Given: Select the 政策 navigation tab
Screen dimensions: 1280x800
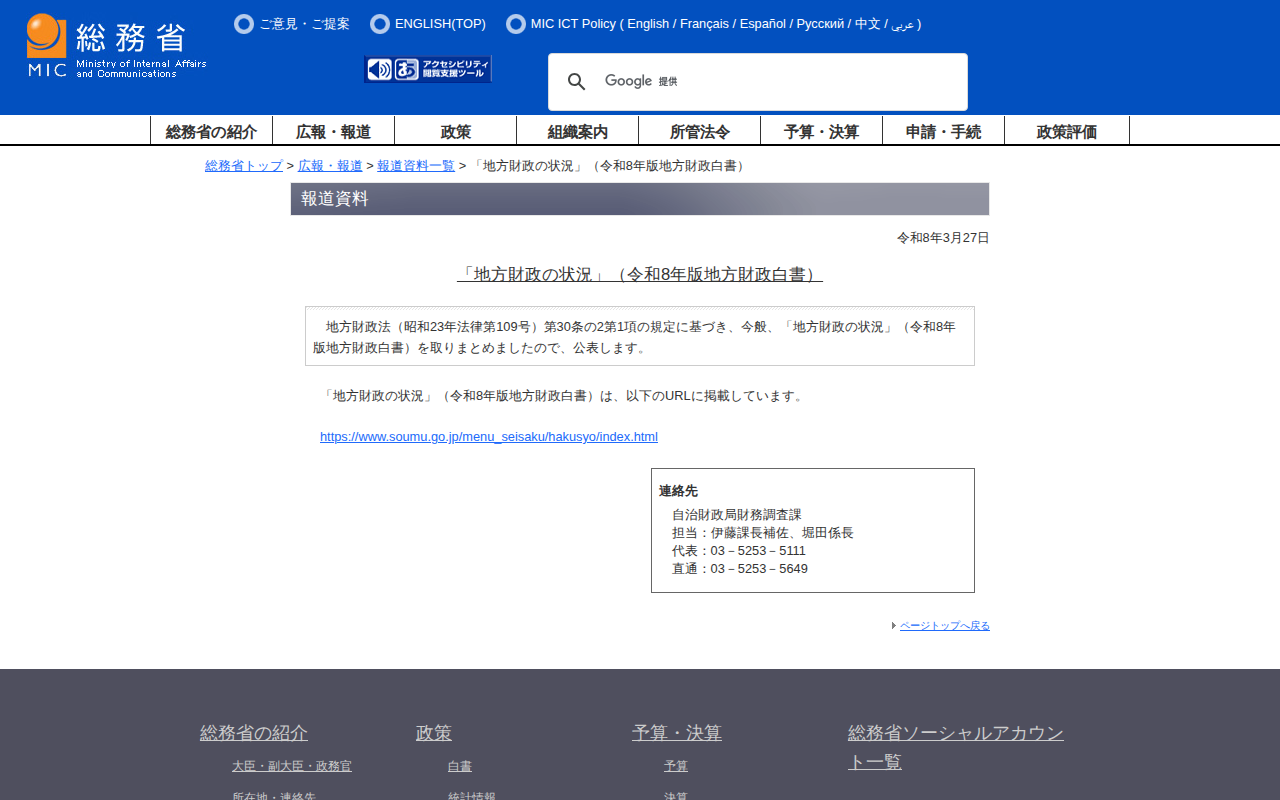Looking at the screenshot, I should point(455,131).
